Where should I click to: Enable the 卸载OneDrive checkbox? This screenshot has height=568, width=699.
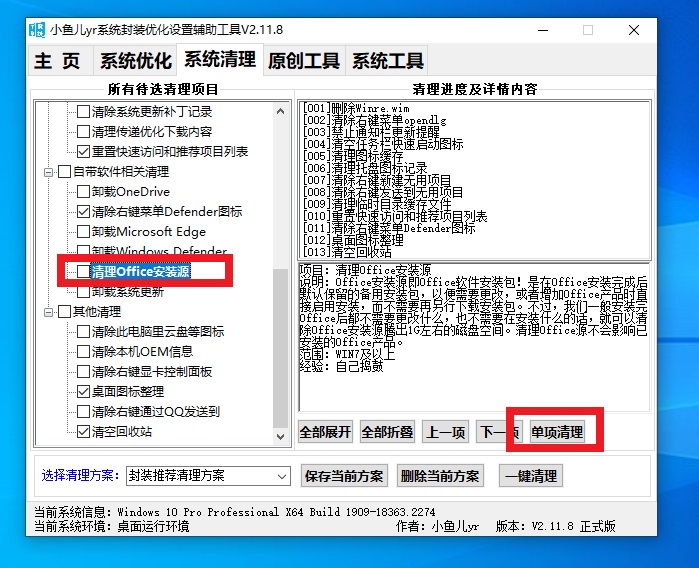(83, 192)
